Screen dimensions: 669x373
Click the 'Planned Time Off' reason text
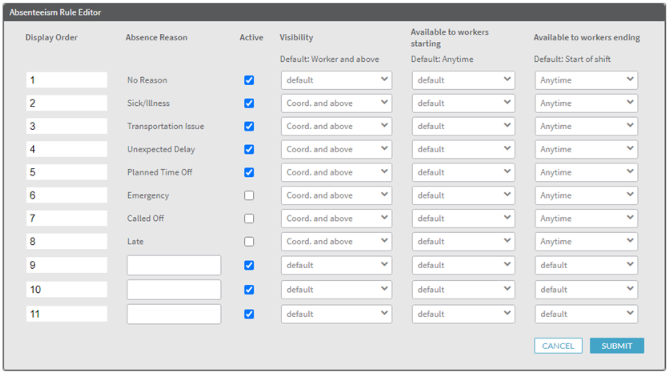tap(160, 172)
